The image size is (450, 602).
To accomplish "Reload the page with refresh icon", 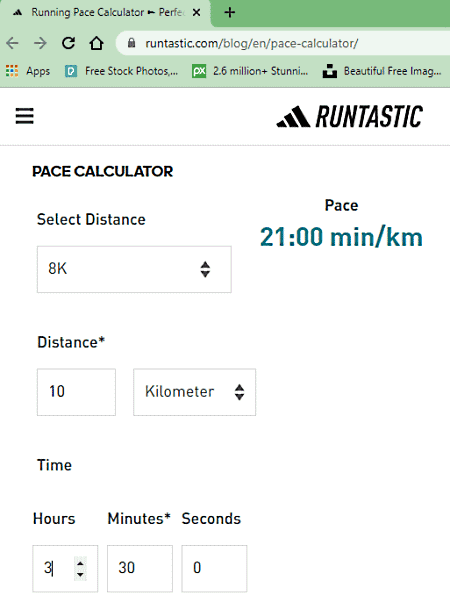I will [x=68, y=43].
